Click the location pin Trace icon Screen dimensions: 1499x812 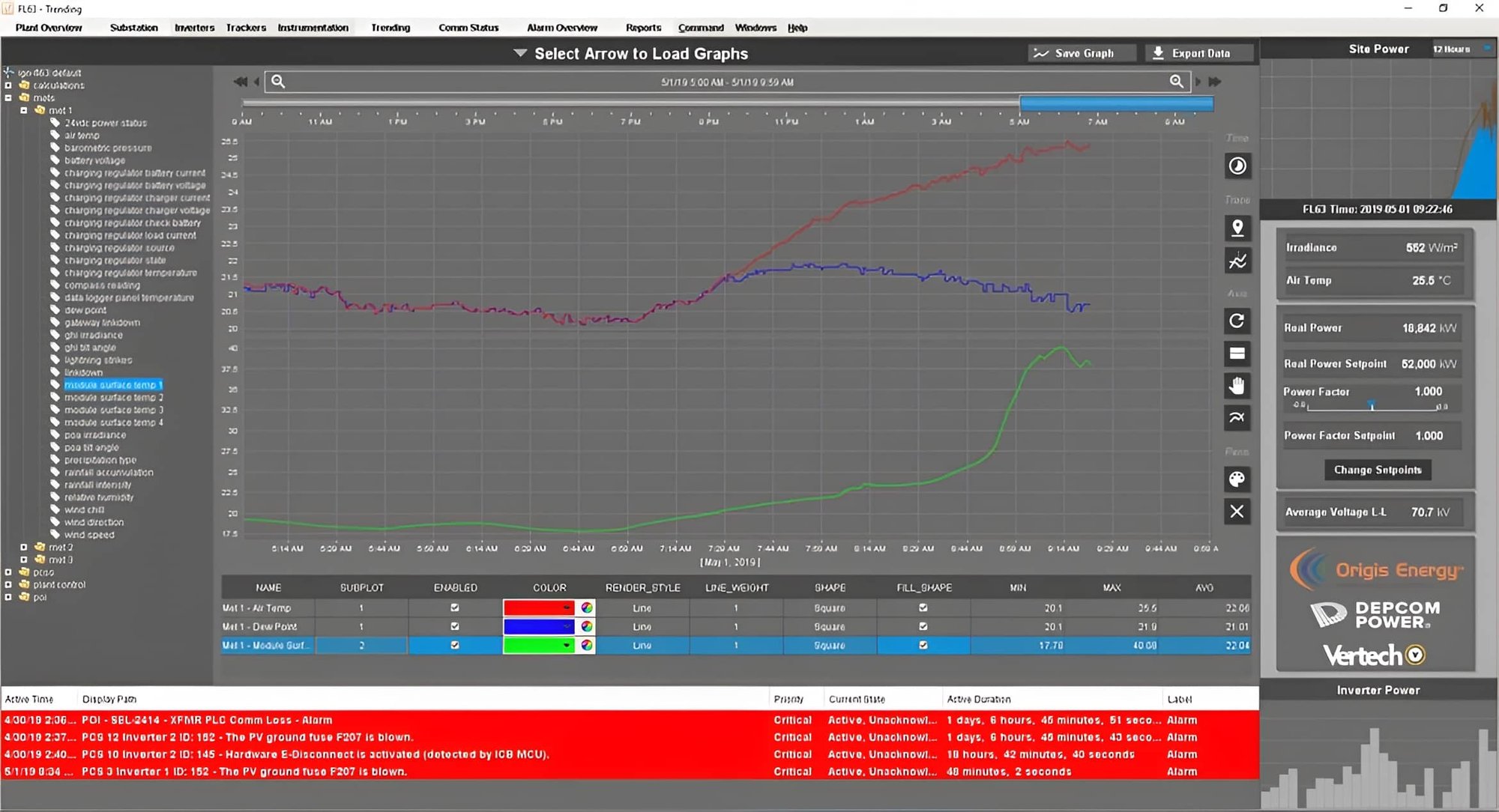(x=1237, y=228)
